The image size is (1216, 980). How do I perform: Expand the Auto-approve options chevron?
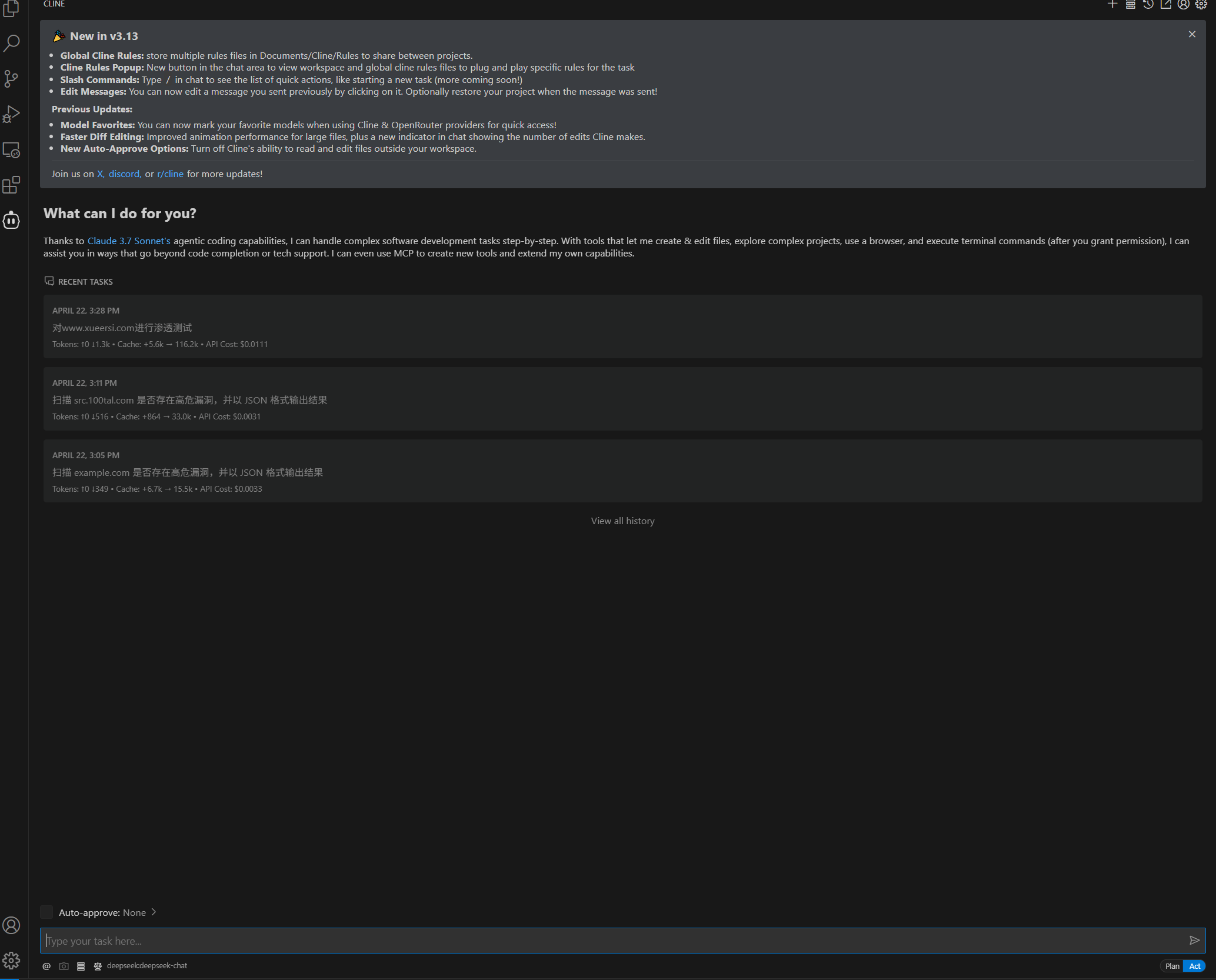(x=154, y=912)
